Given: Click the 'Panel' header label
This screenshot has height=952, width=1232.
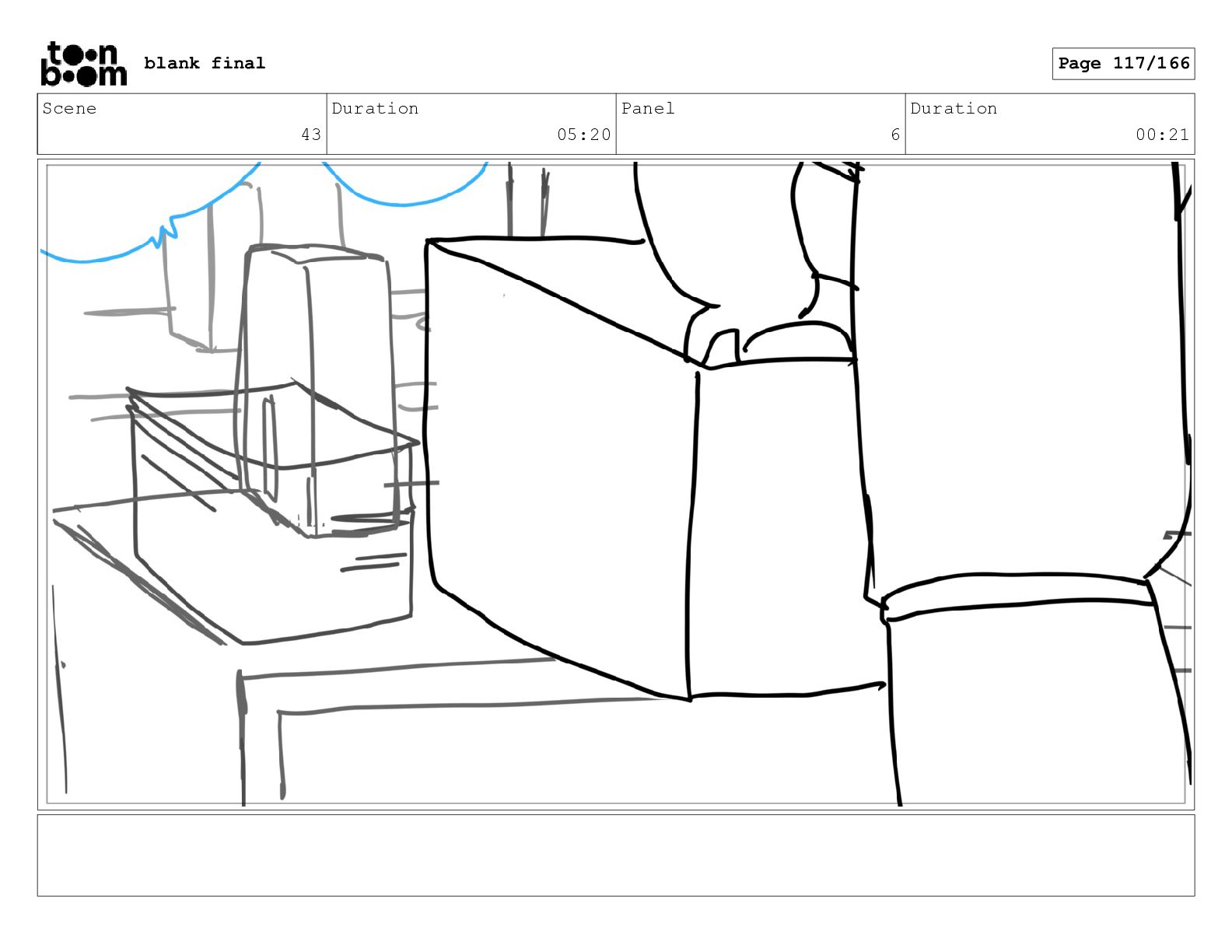Looking at the screenshot, I should pos(648,108).
